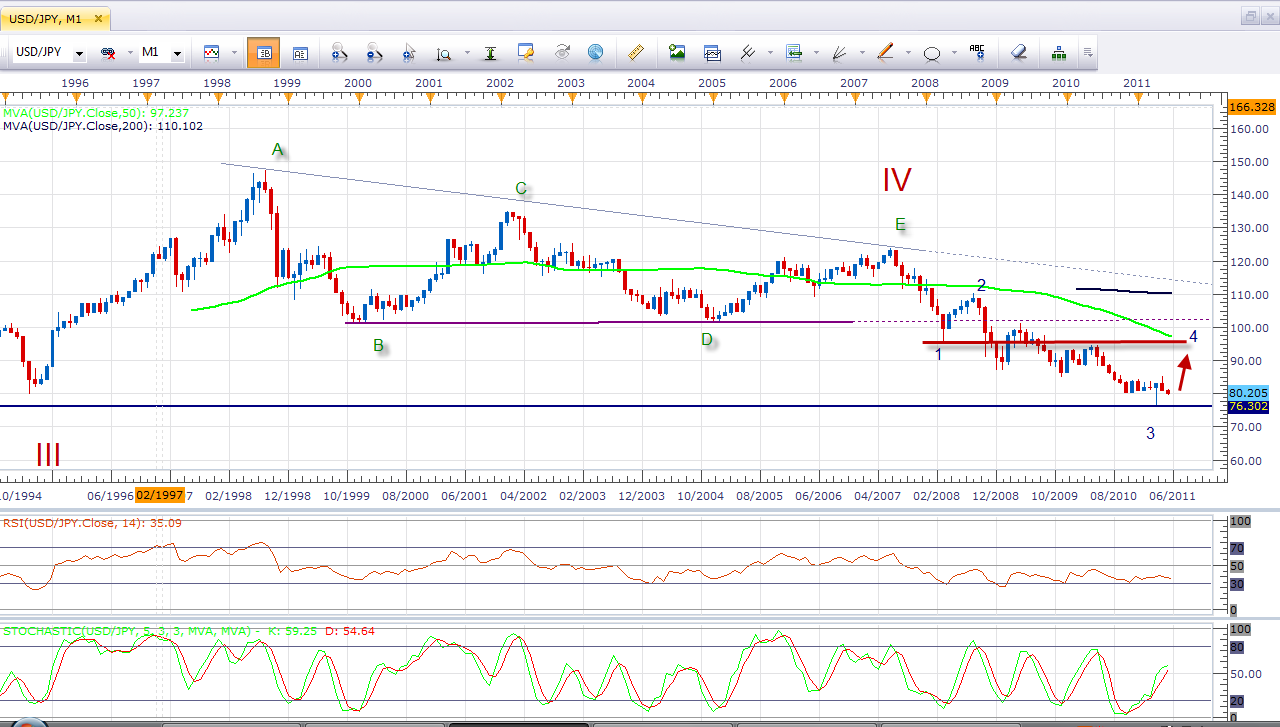Screen dimensions: 1280x727
Task: Click the fit vertical scale icon
Action: coord(490,53)
